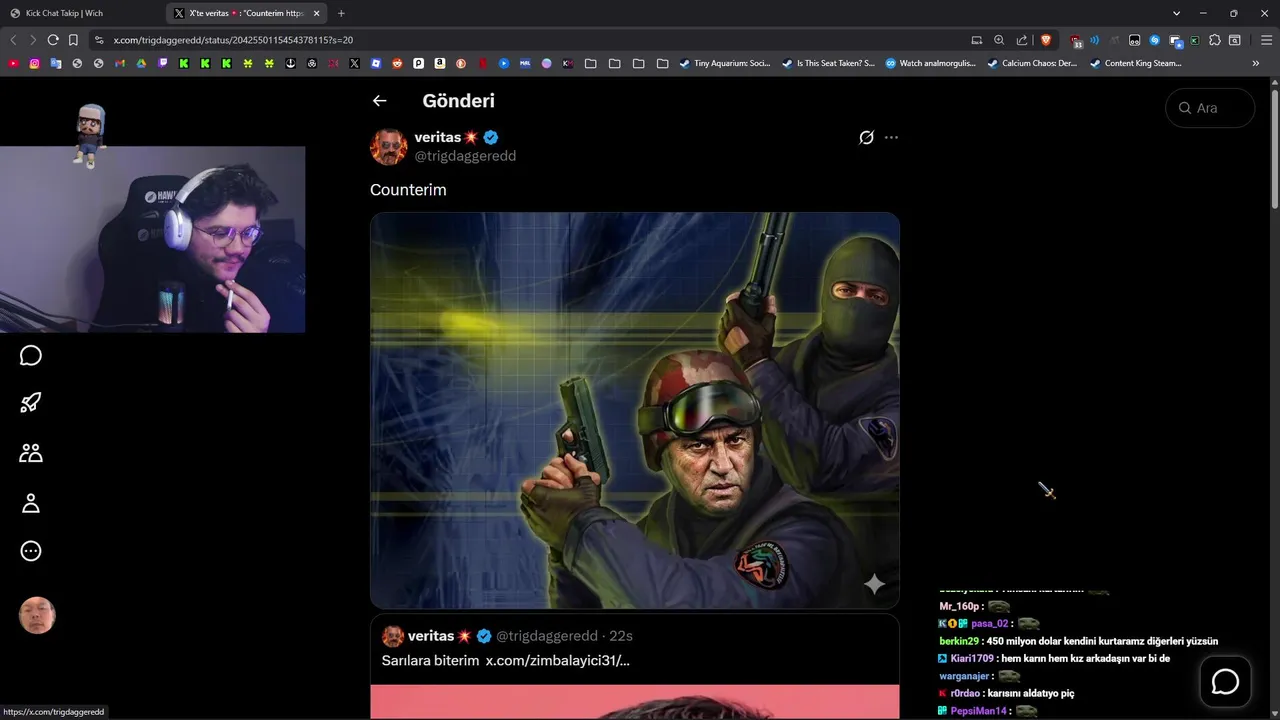This screenshot has width=1280, height=720.
Task: Open the Content King Steam bookmark
Action: 1136,63
